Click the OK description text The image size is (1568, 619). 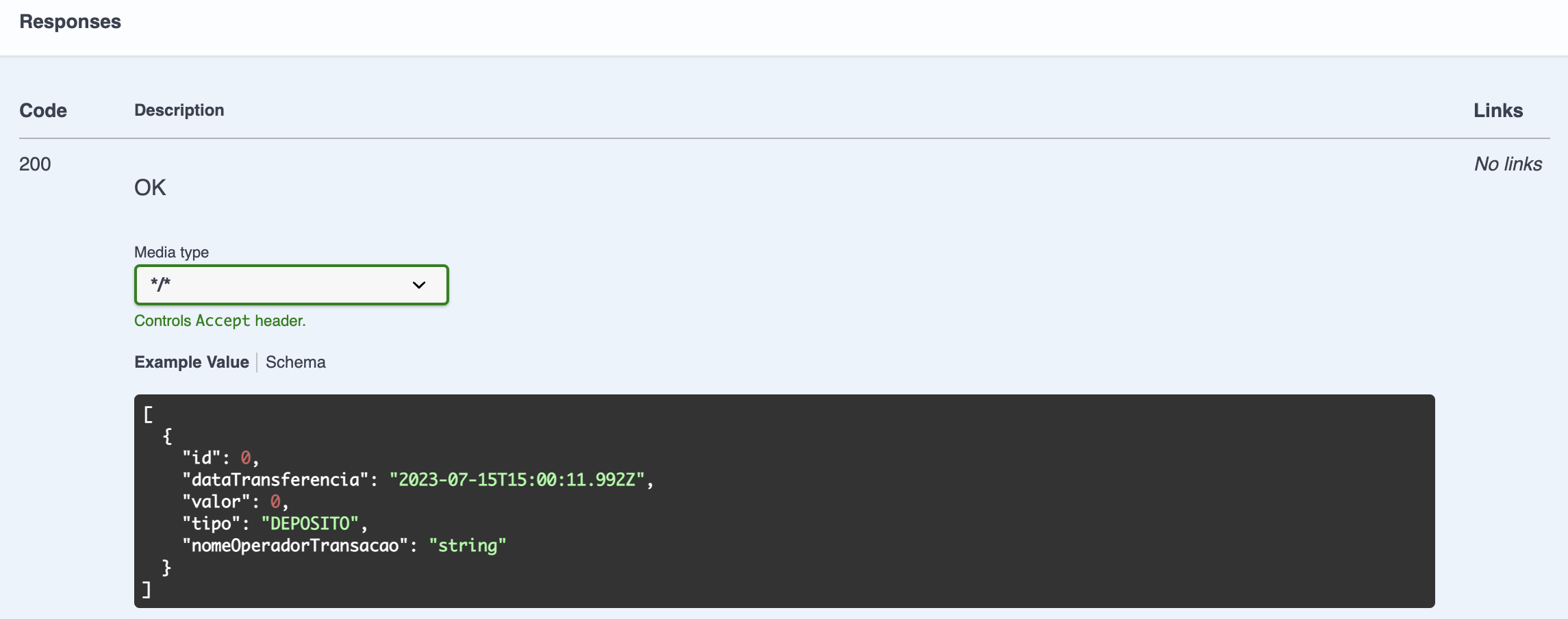click(150, 187)
